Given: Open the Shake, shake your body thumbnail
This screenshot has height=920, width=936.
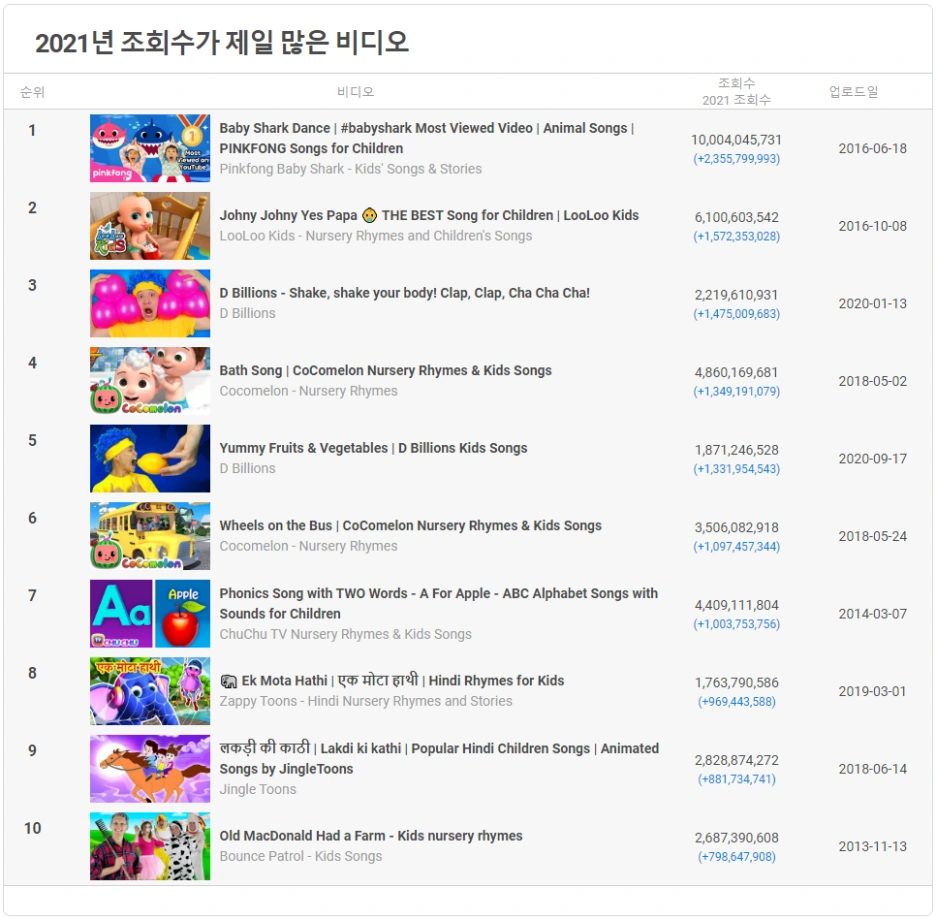Looking at the screenshot, I should pos(150,303).
